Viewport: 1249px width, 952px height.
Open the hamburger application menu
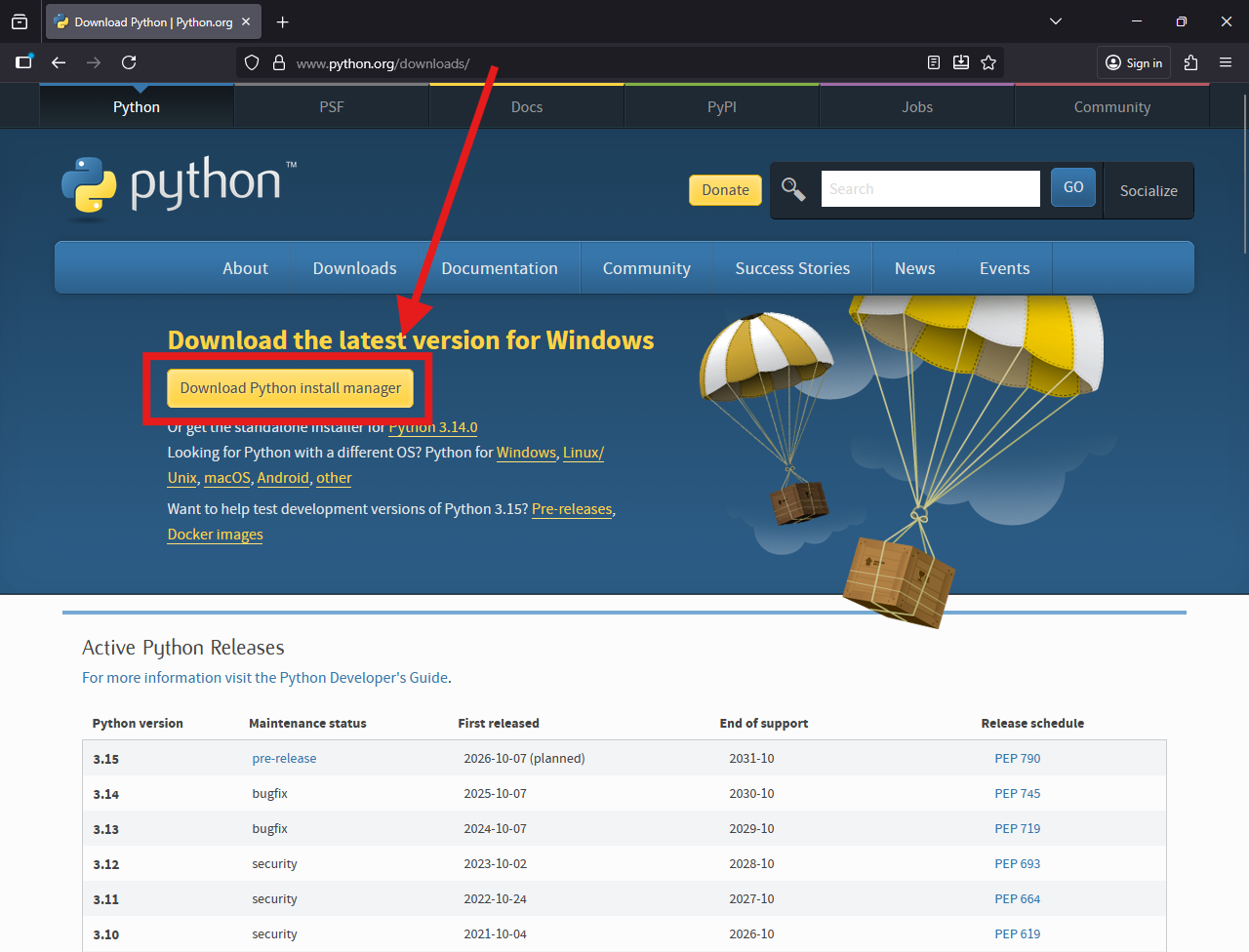coord(1226,62)
